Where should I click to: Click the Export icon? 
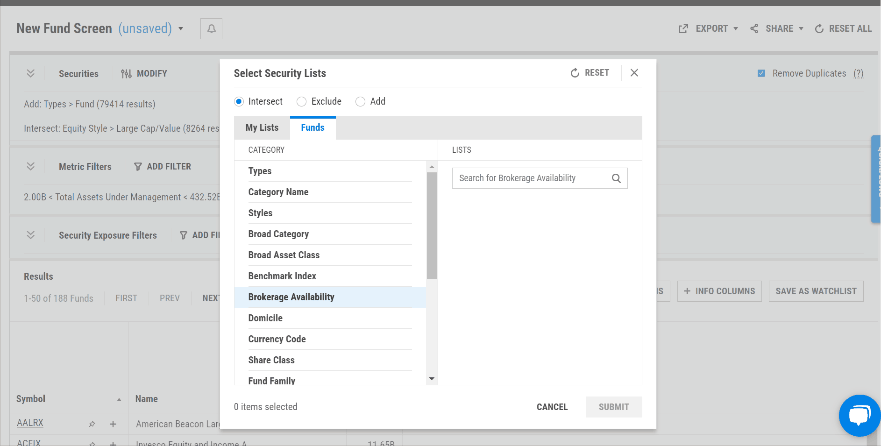pos(683,29)
